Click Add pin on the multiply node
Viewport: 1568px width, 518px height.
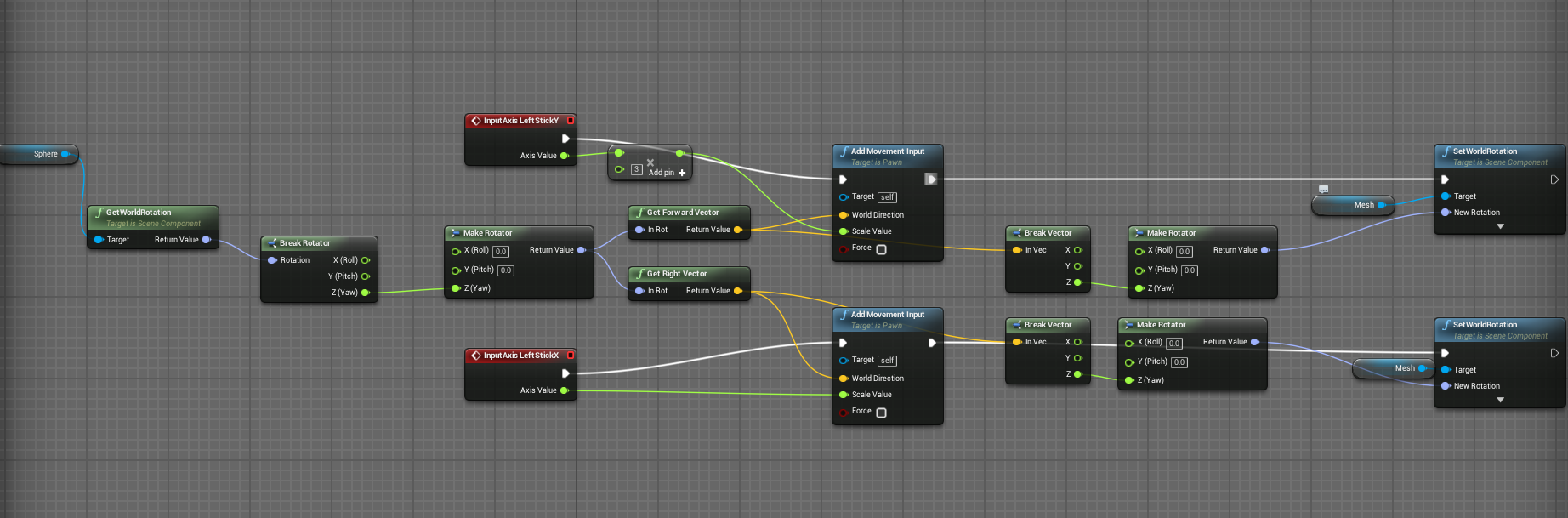667,173
